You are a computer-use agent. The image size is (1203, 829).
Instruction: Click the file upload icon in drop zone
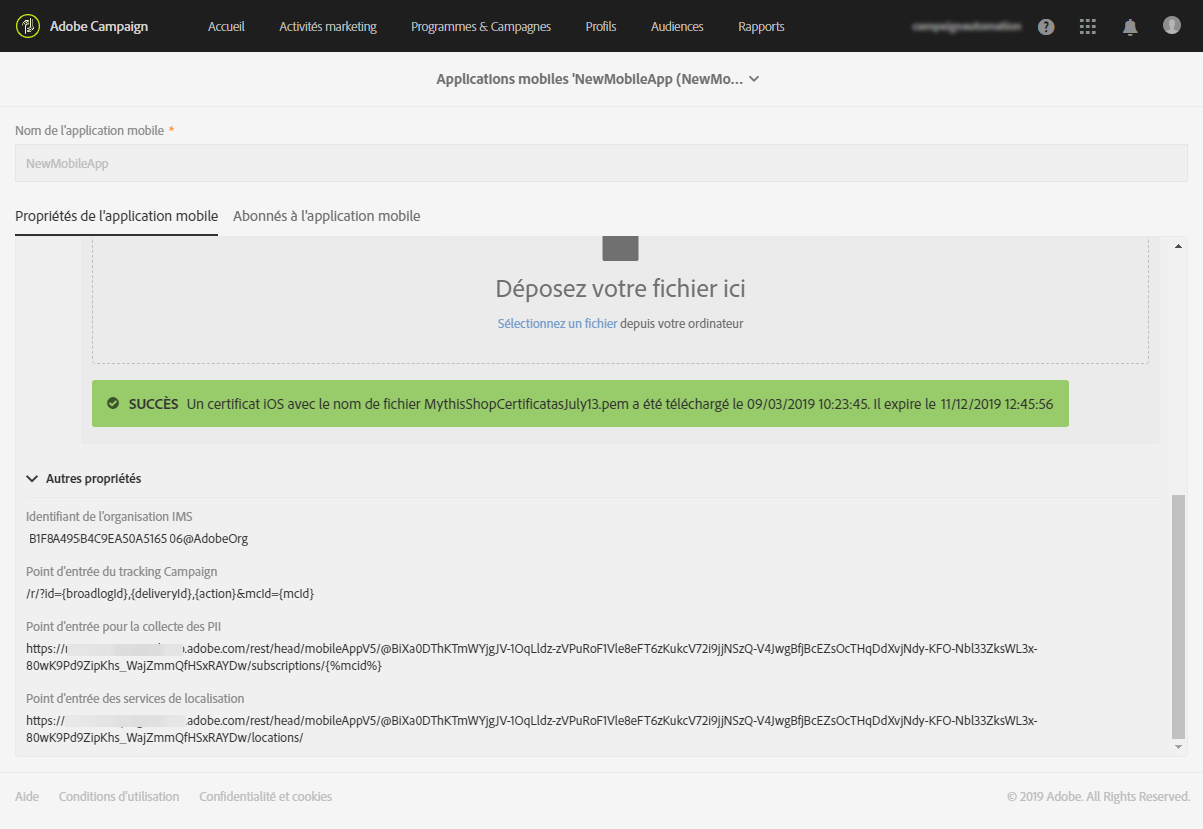pos(620,249)
